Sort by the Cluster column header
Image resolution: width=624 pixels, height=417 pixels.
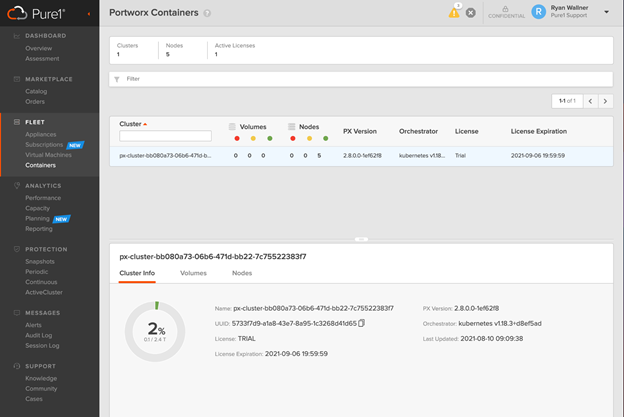coord(132,125)
